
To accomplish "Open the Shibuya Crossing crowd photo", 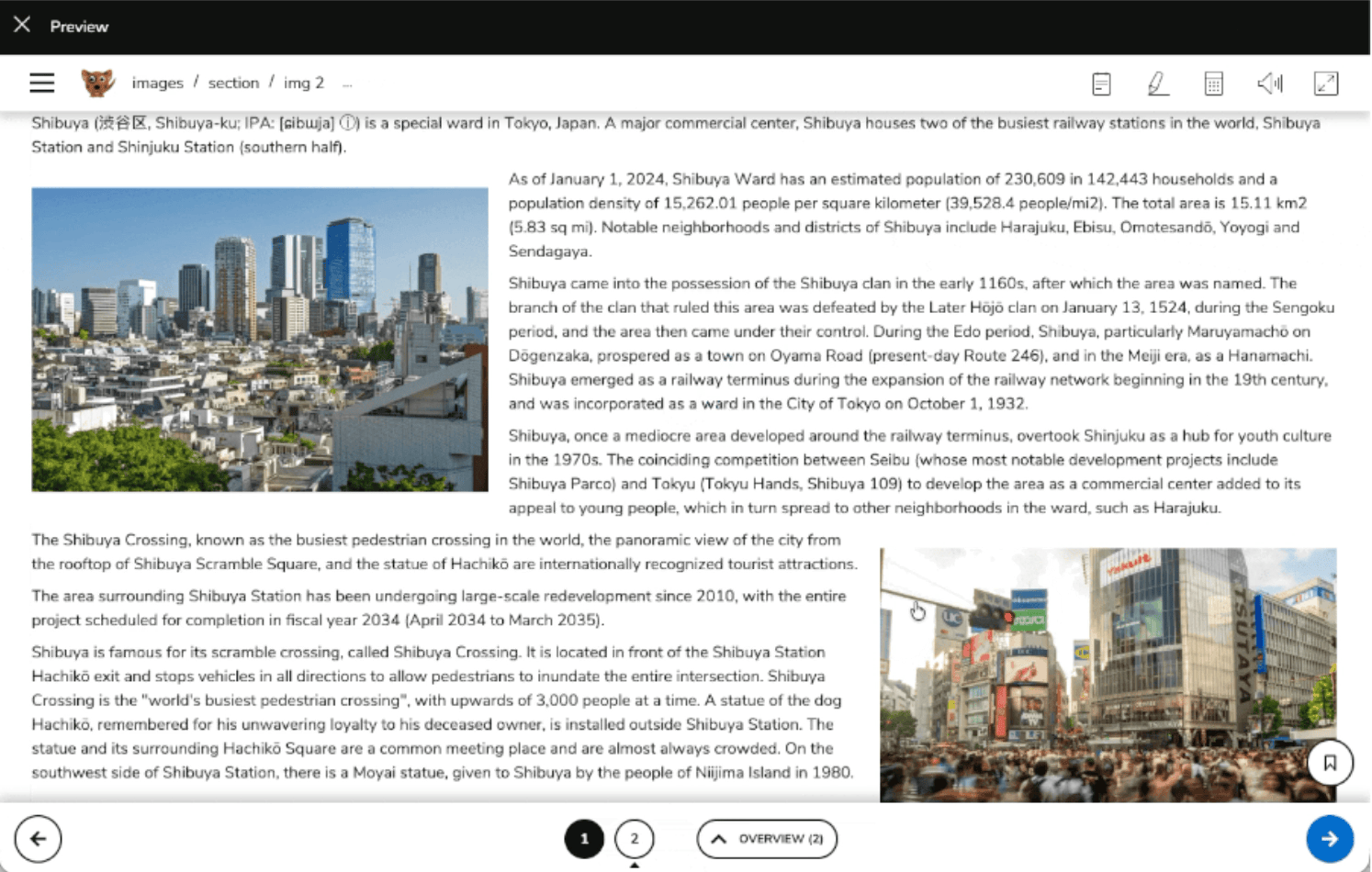I will tap(1108, 675).
